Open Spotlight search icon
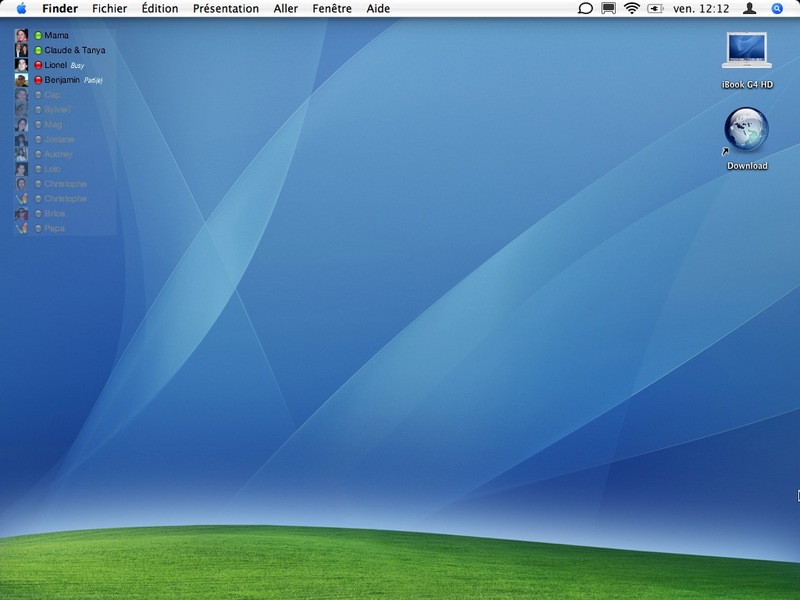The height and width of the screenshot is (600, 800). pyautogui.click(x=777, y=8)
